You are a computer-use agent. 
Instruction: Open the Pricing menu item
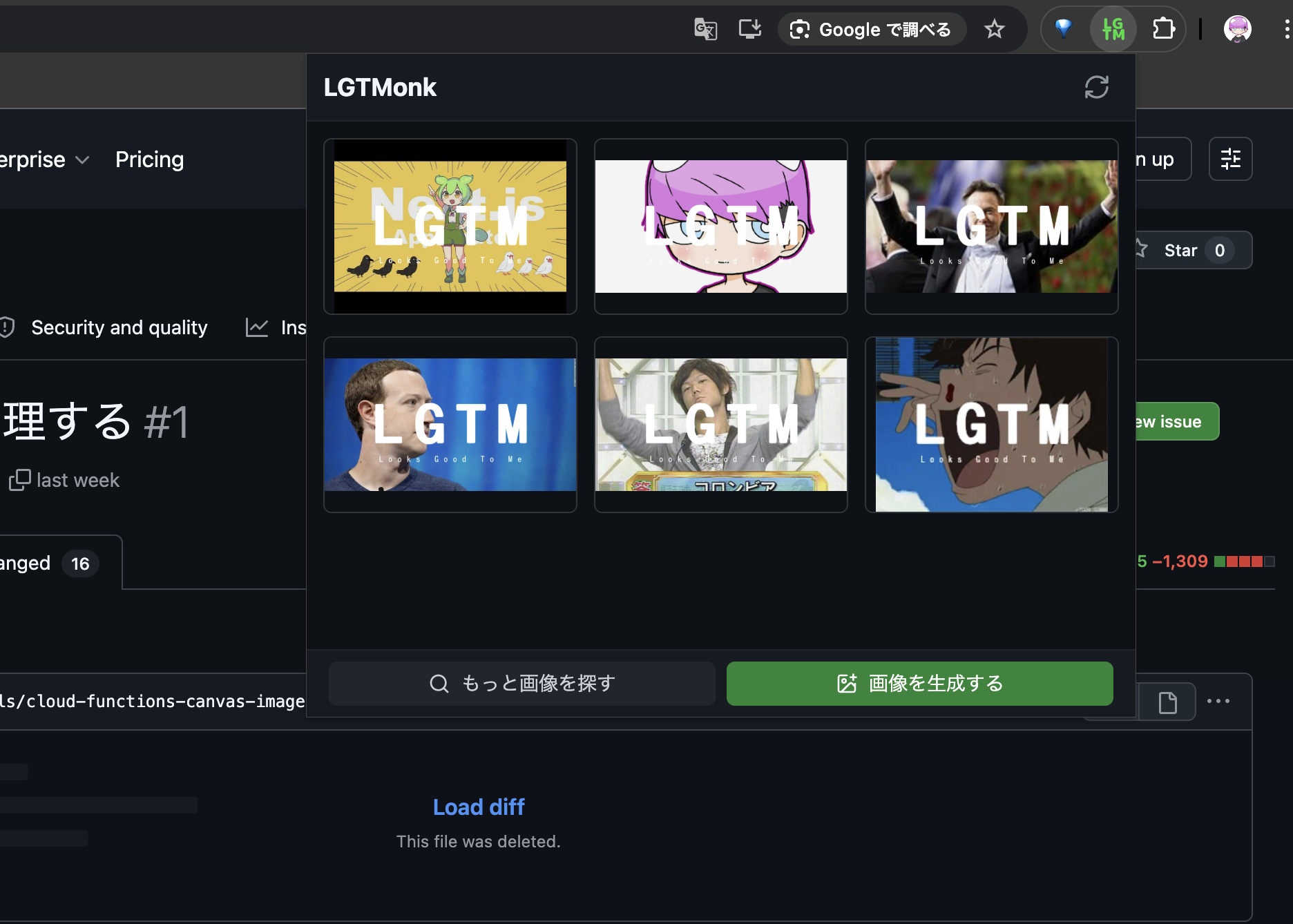click(149, 160)
